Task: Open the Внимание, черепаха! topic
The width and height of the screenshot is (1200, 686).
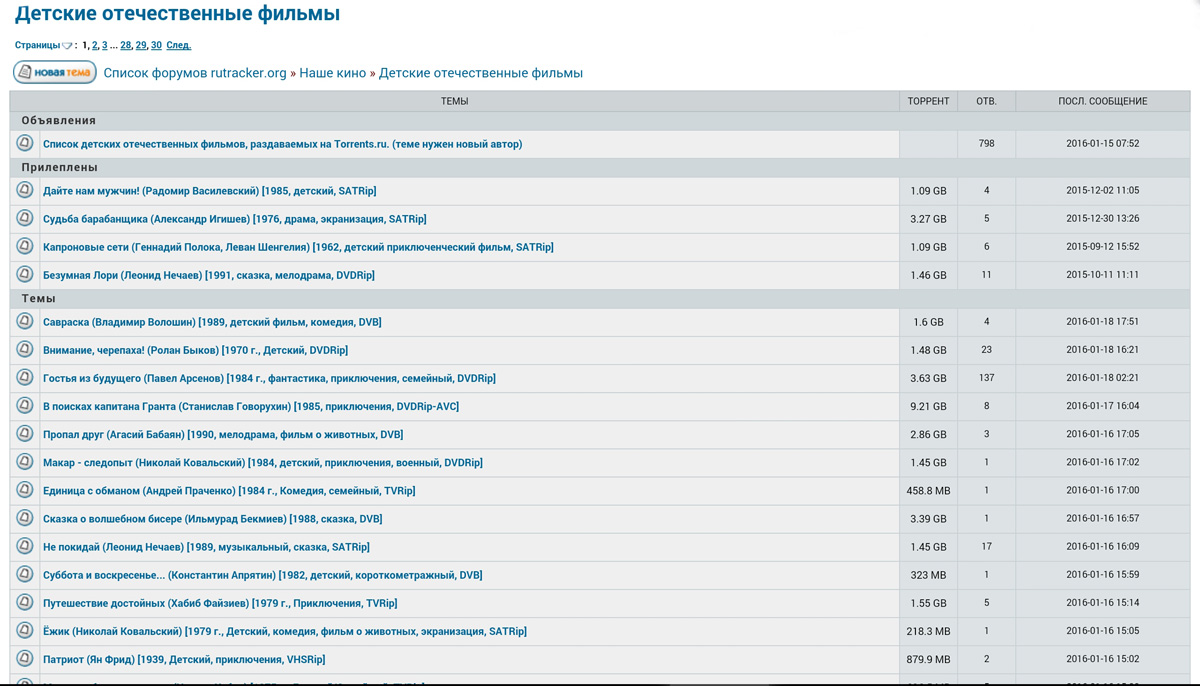Action: click(195, 350)
